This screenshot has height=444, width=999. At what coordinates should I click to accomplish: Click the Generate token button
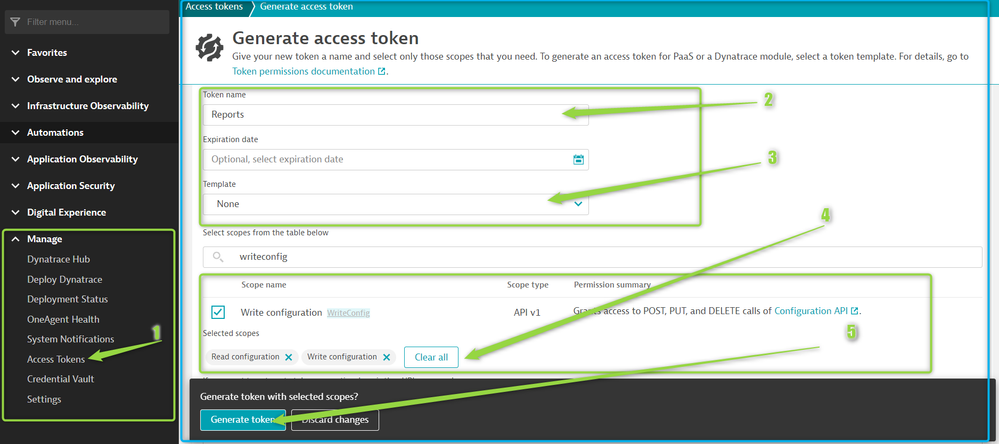(x=242, y=419)
